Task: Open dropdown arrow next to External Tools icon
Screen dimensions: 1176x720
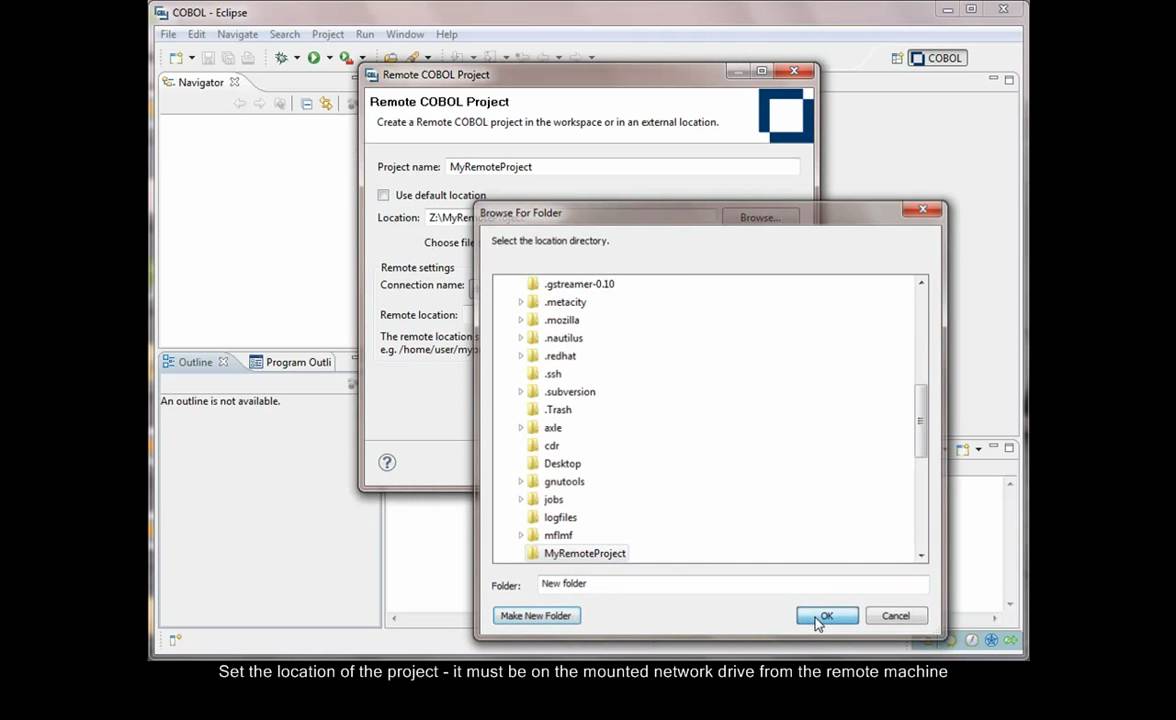Action: (362, 58)
